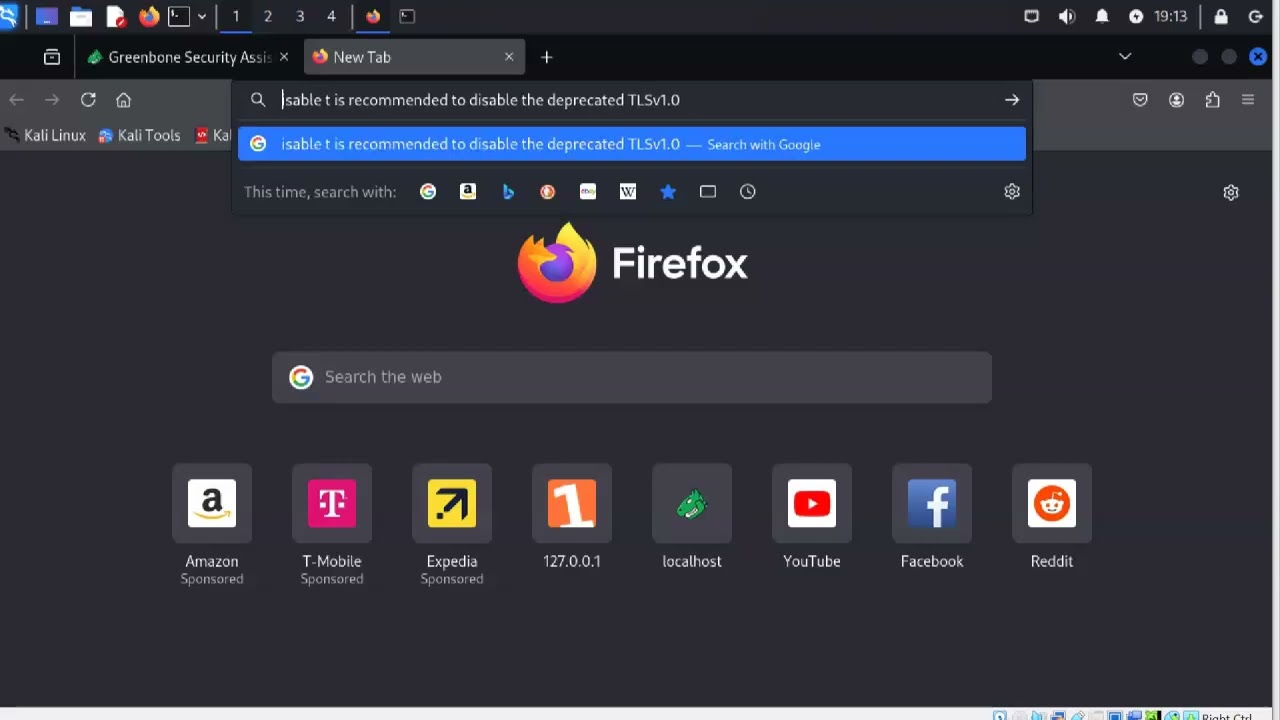Open Firefox View tab overview
The height and width of the screenshot is (720, 1280).
(x=52, y=57)
